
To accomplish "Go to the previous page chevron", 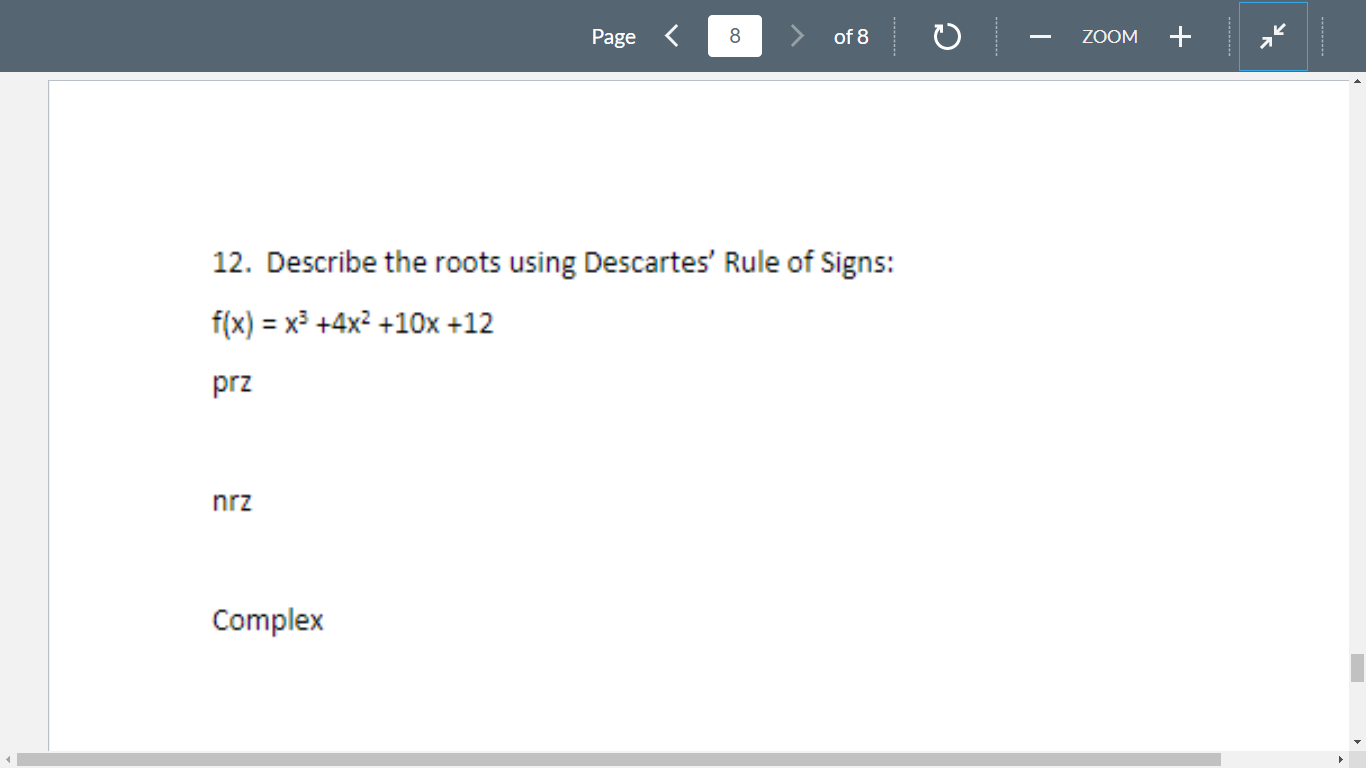I will click(671, 36).
